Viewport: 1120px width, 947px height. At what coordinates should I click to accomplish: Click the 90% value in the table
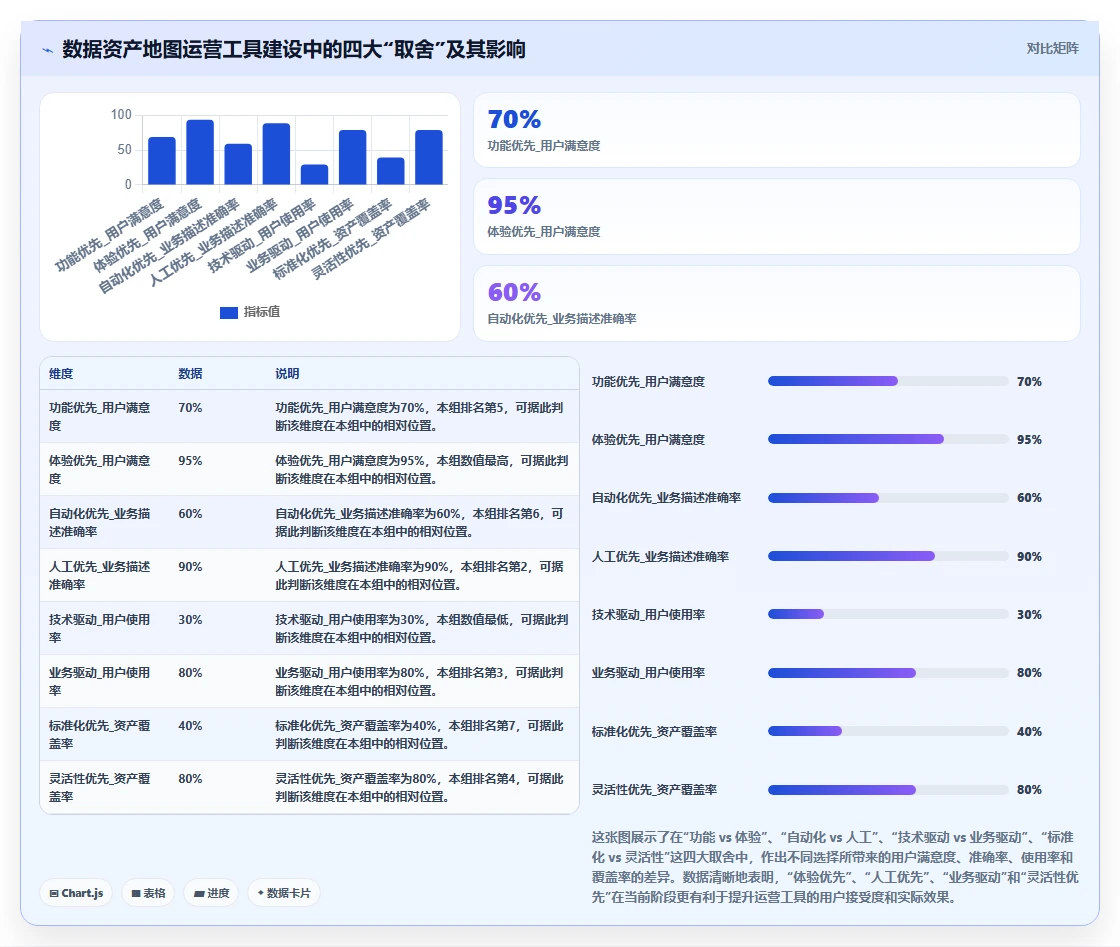[x=190, y=566]
